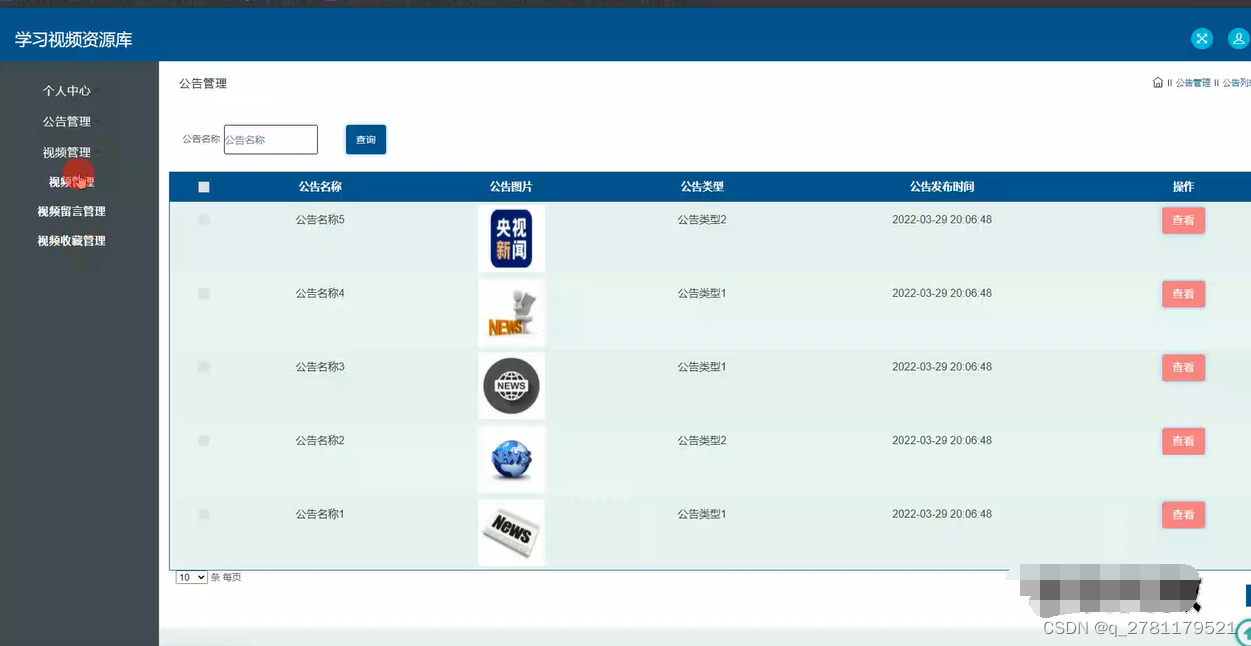Viewport: 1251px width, 646px height.
Task: Click the user profile icon in top bar
Action: point(1238,38)
